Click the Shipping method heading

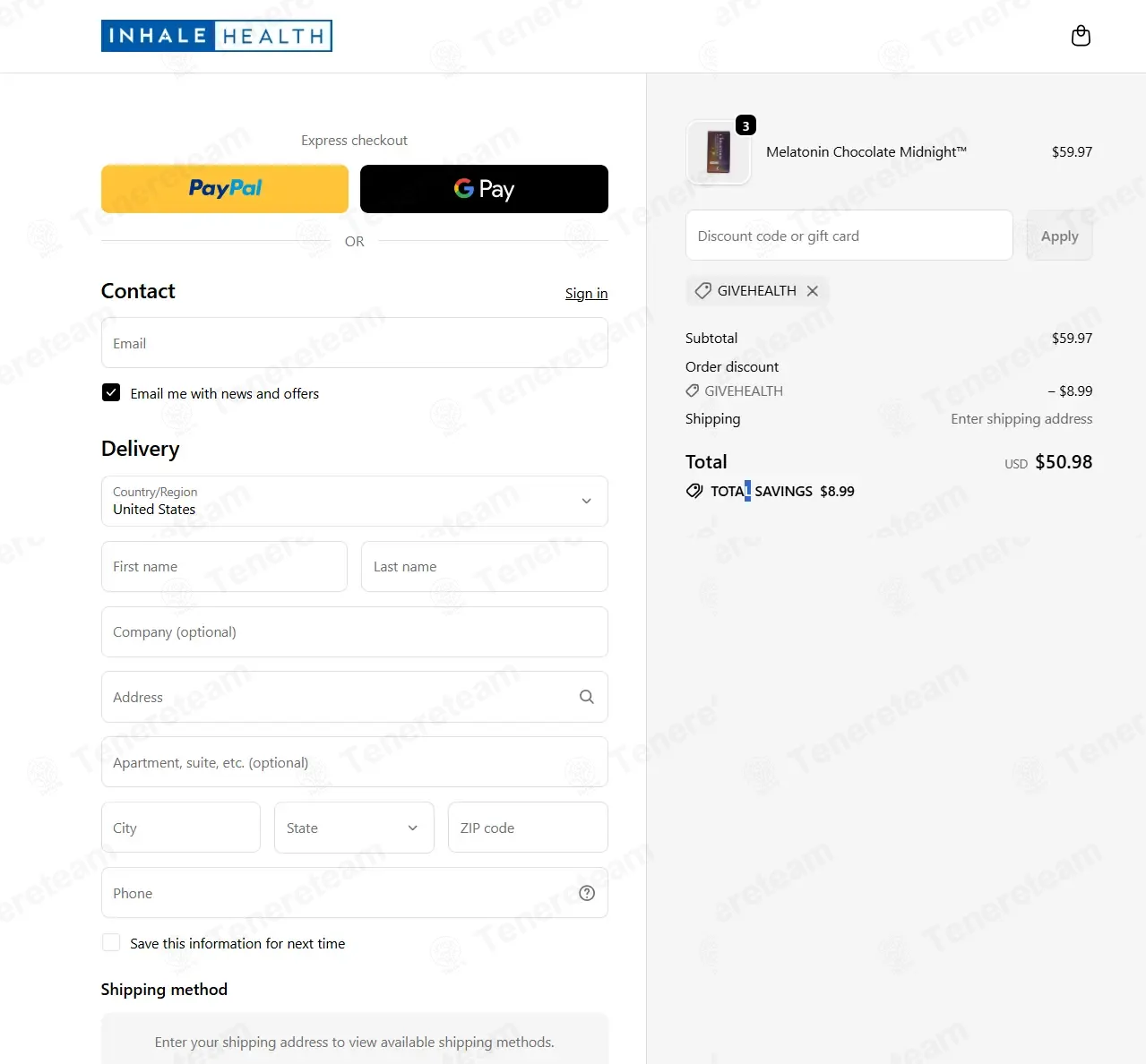point(164,990)
